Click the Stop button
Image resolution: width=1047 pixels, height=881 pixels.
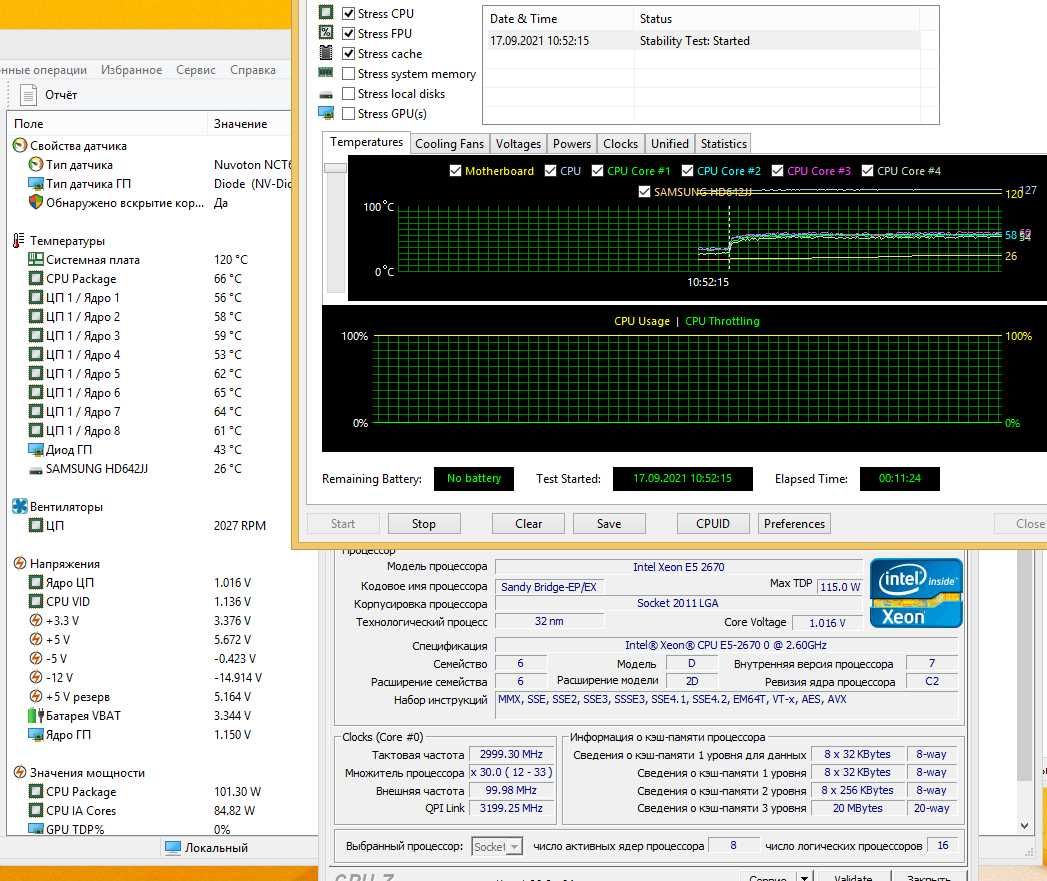[x=423, y=523]
